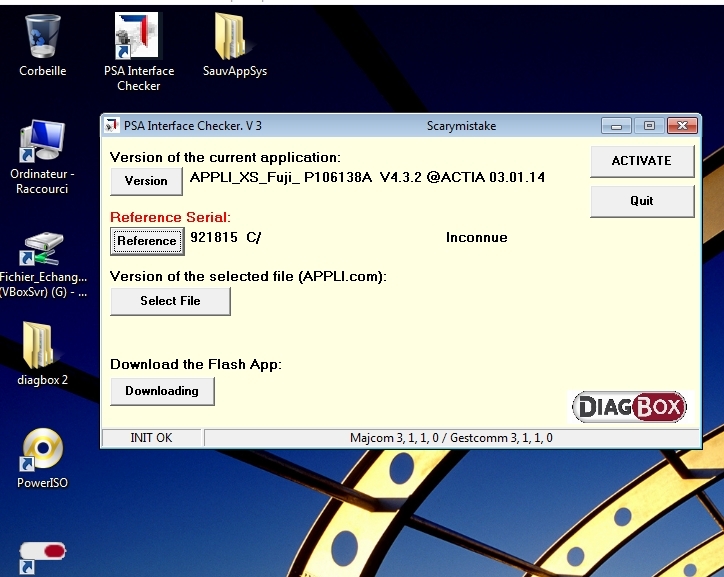The width and height of the screenshot is (724, 577).
Task: Click the PSA Interface Checker title bar icon
Action: 111,126
